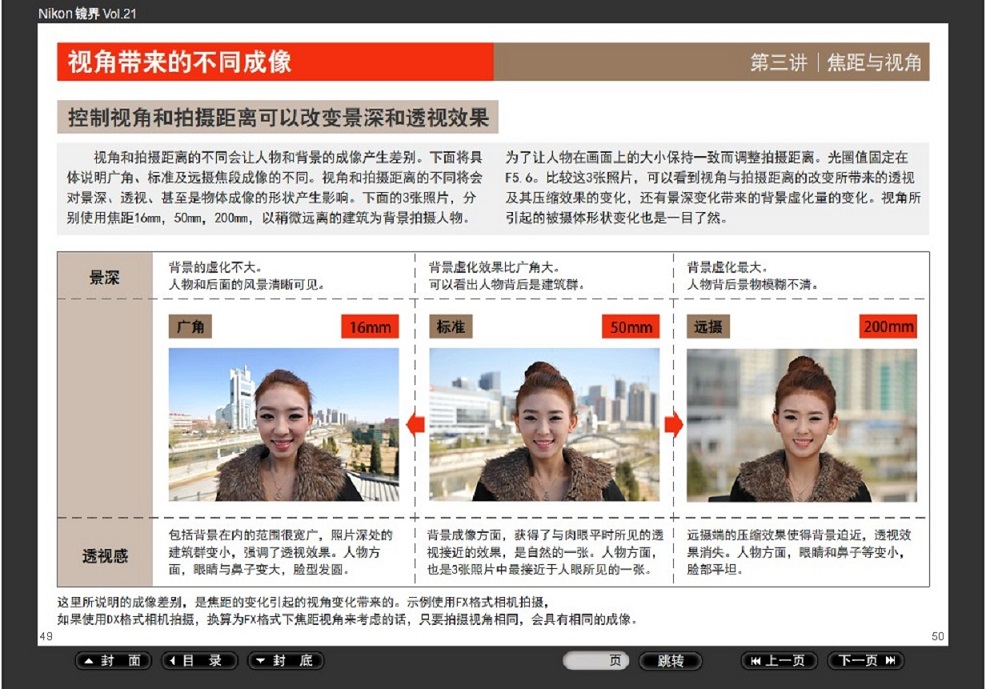Click the red right arrow between photos
986x689 pixels.
[x=673, y=424]
